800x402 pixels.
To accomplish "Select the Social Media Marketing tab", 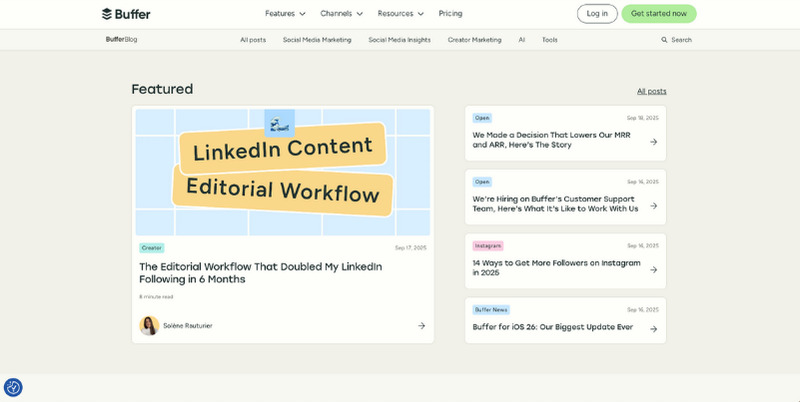I will (x=317, y=40).
